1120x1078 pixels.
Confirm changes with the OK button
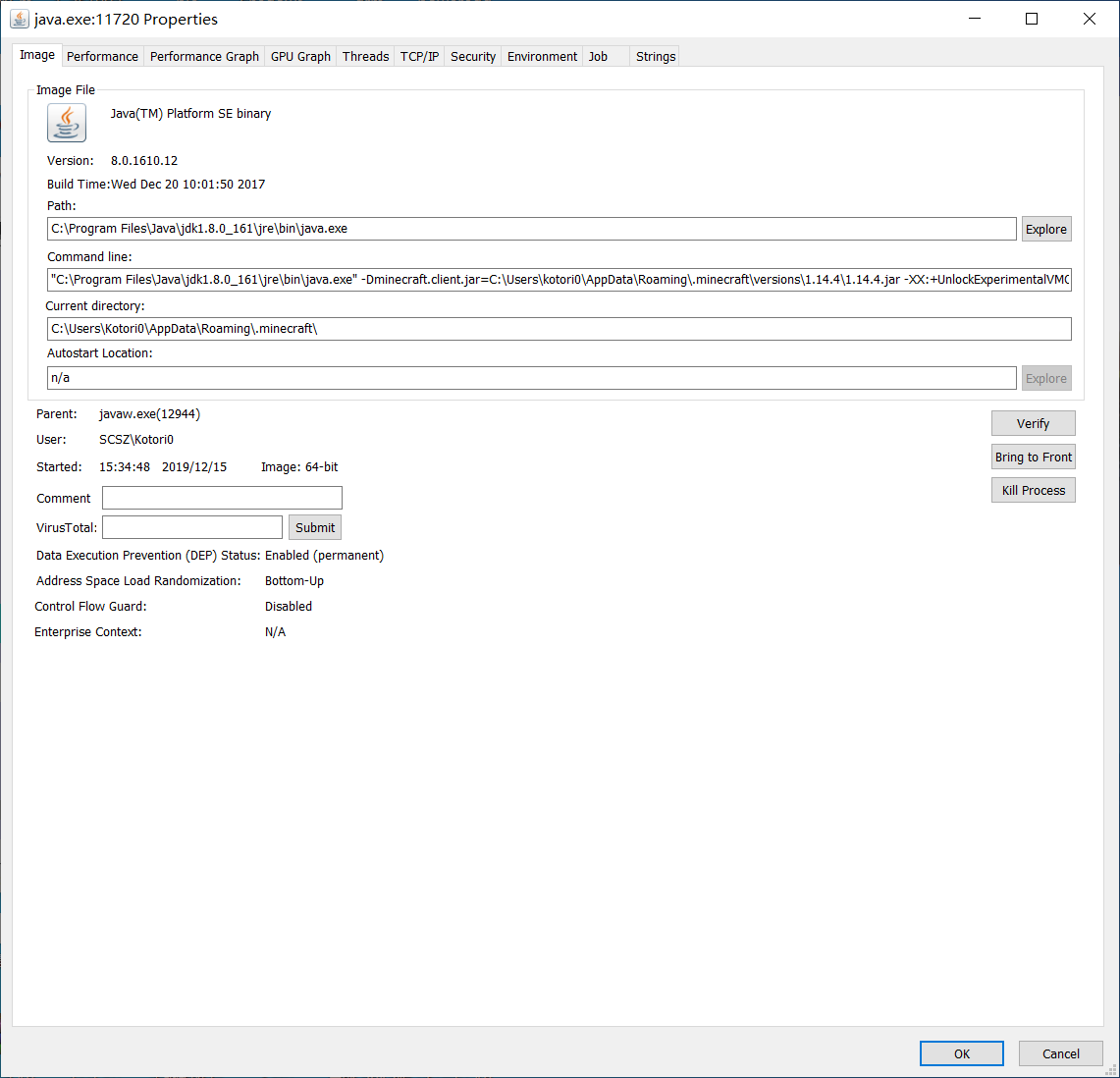coord(961,1052)
